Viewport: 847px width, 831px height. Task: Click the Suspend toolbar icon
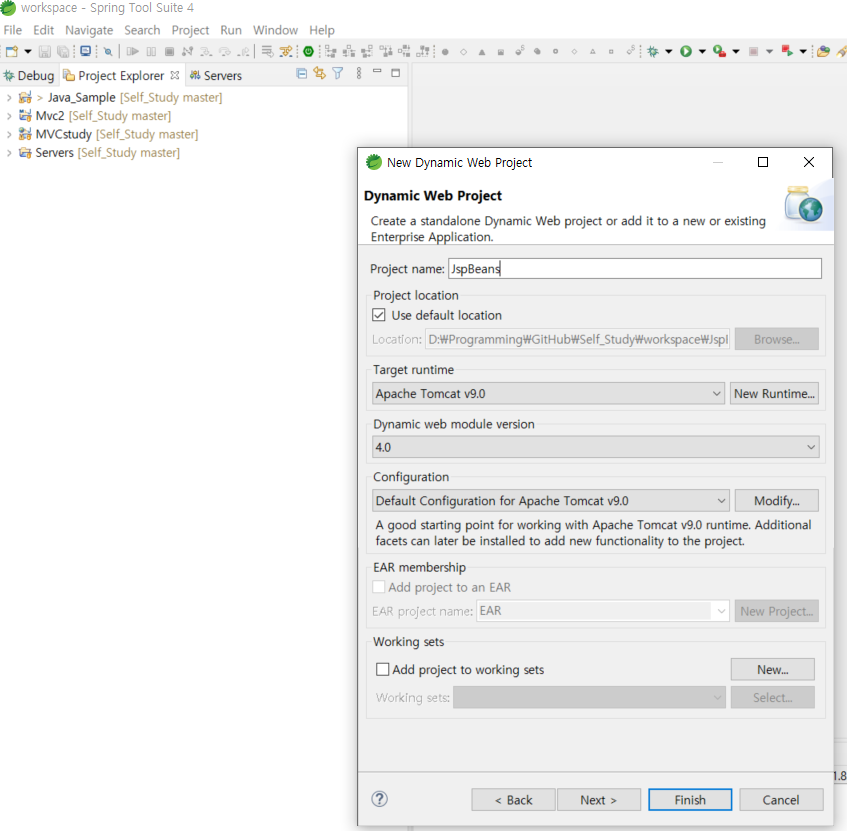coord(151,51)
